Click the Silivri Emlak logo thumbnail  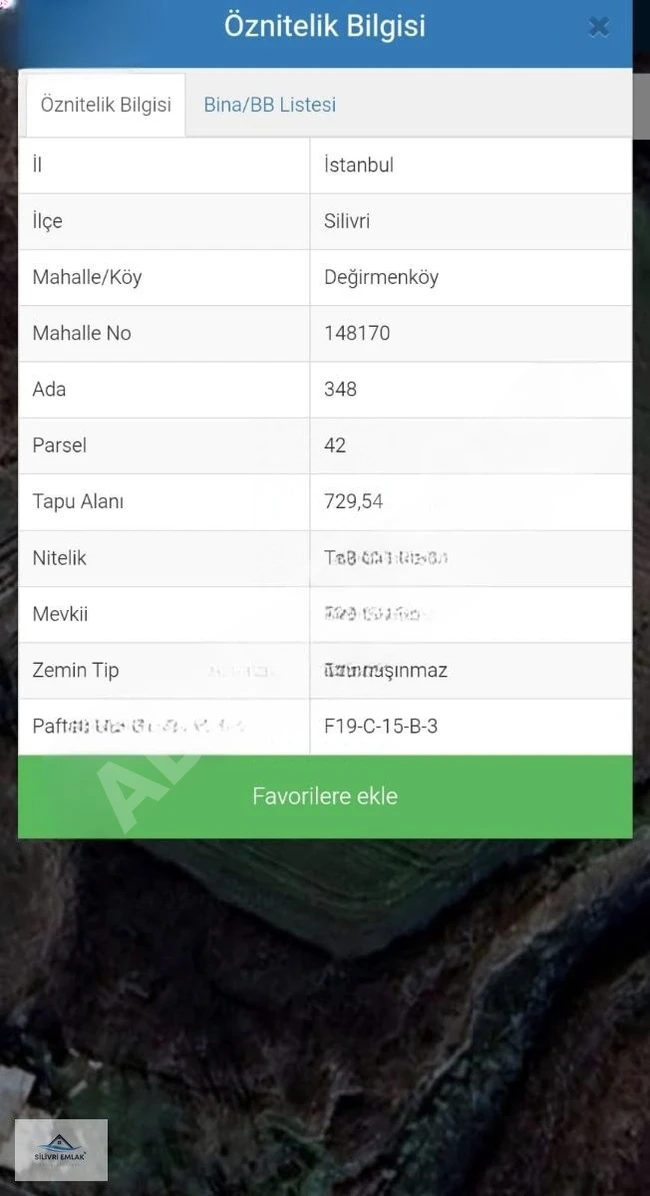tap(61, 1149)
